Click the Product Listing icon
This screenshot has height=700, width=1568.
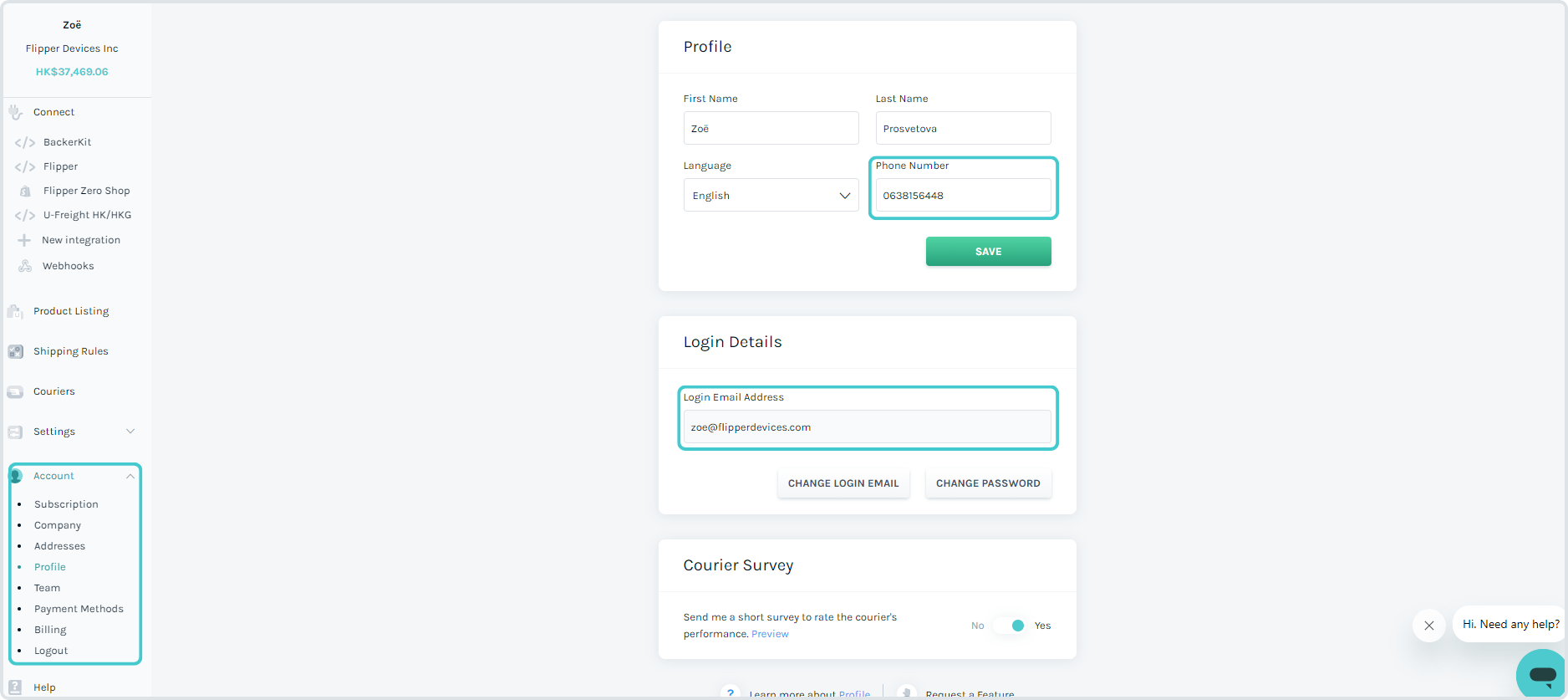click(x=15, y=311)
